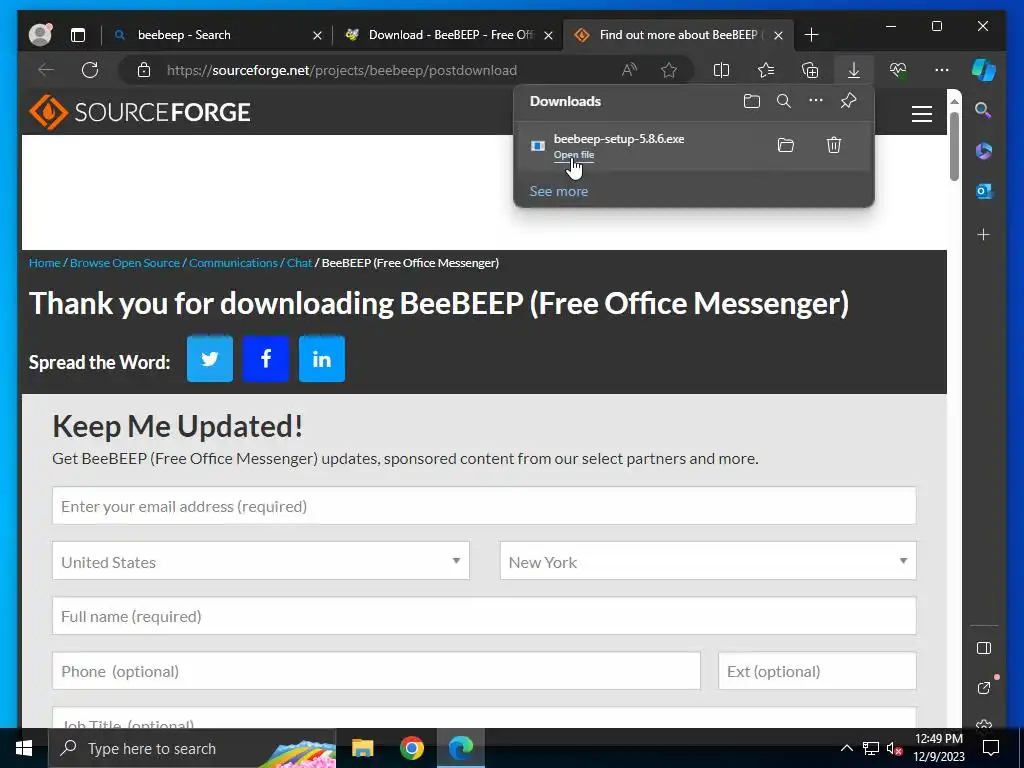
Task: Open Chat breadcrumb link
Action: point(299,263)
